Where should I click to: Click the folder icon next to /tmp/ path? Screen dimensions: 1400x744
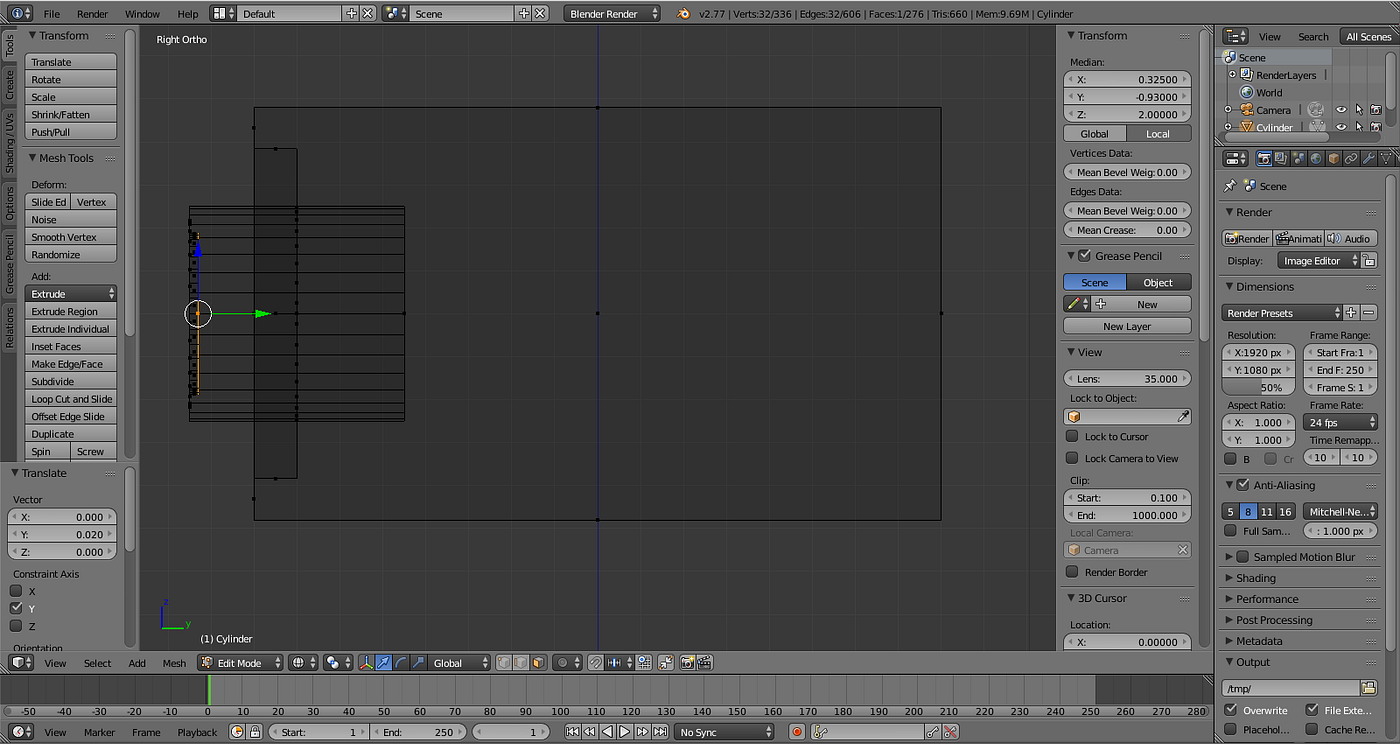click(x=1368, y=688)
